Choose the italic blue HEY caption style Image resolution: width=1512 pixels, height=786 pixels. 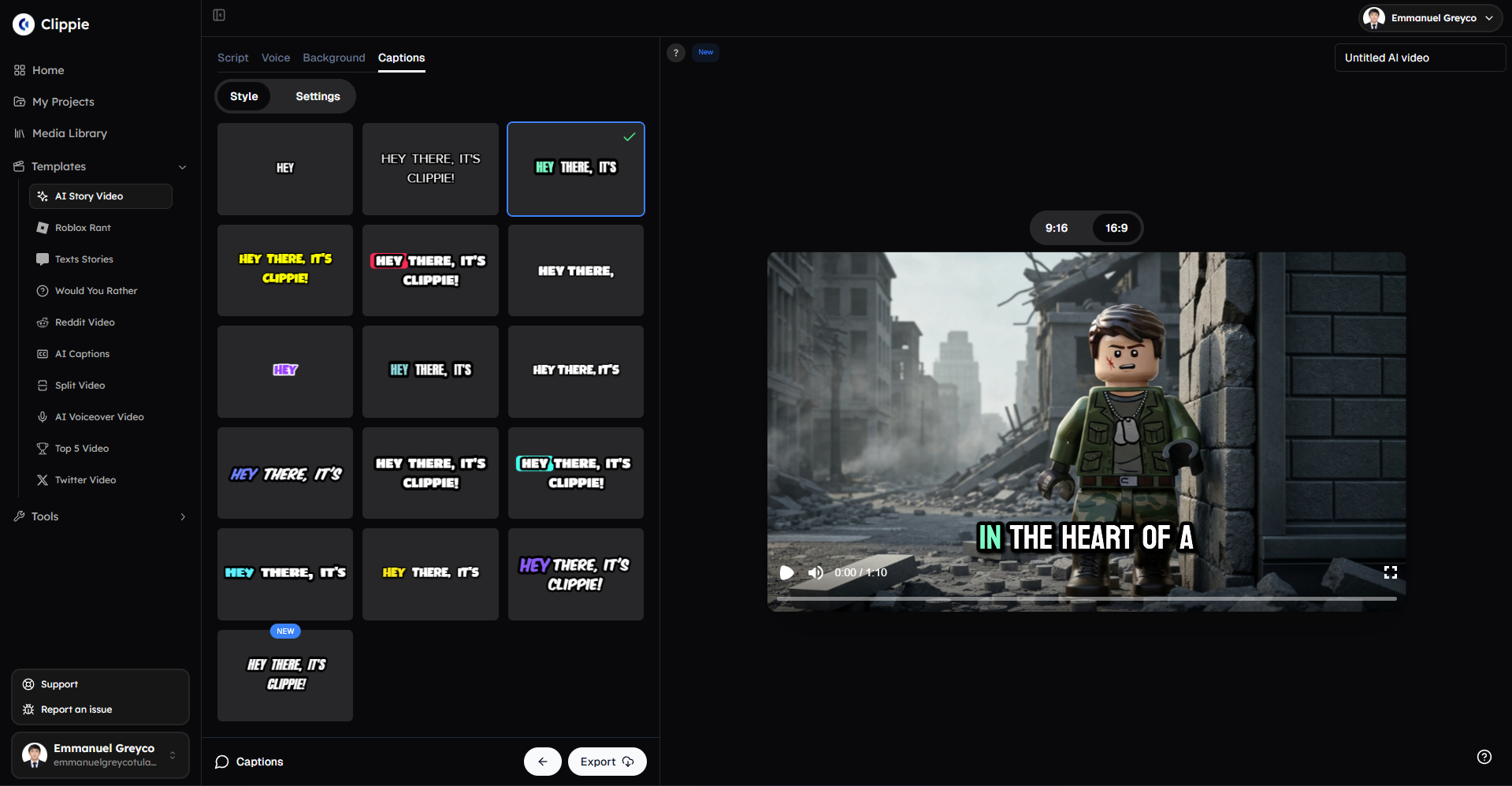285,473
